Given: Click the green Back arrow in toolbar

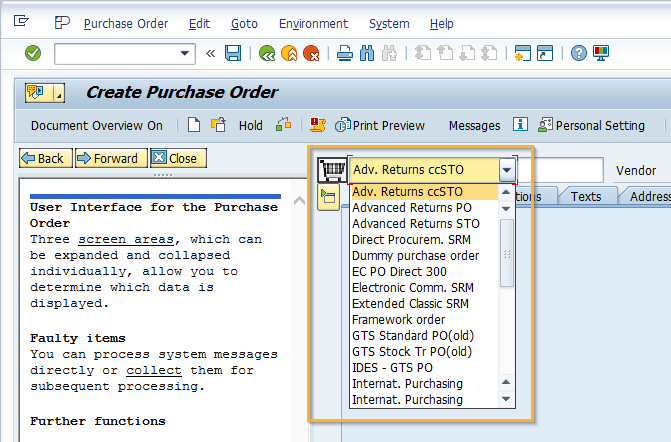Looking at the screenshot, I should (x=266, y=53).
